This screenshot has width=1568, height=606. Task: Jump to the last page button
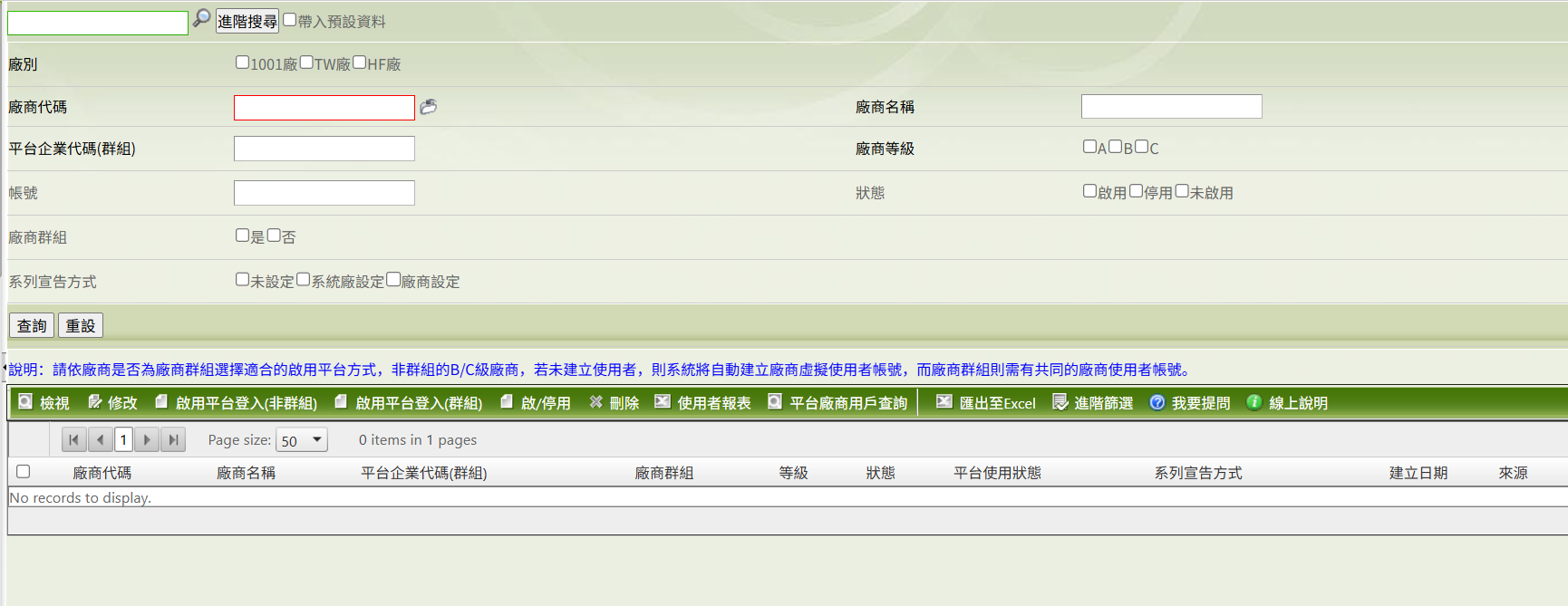click(x=173, y=440)
